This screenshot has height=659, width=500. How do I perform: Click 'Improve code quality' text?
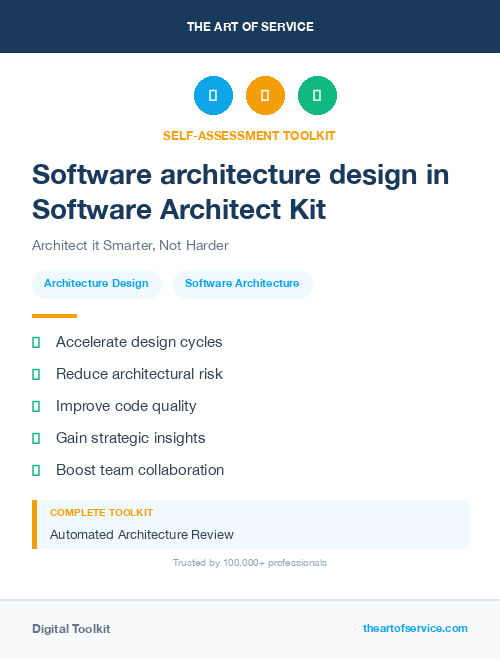tap(126, 406)
